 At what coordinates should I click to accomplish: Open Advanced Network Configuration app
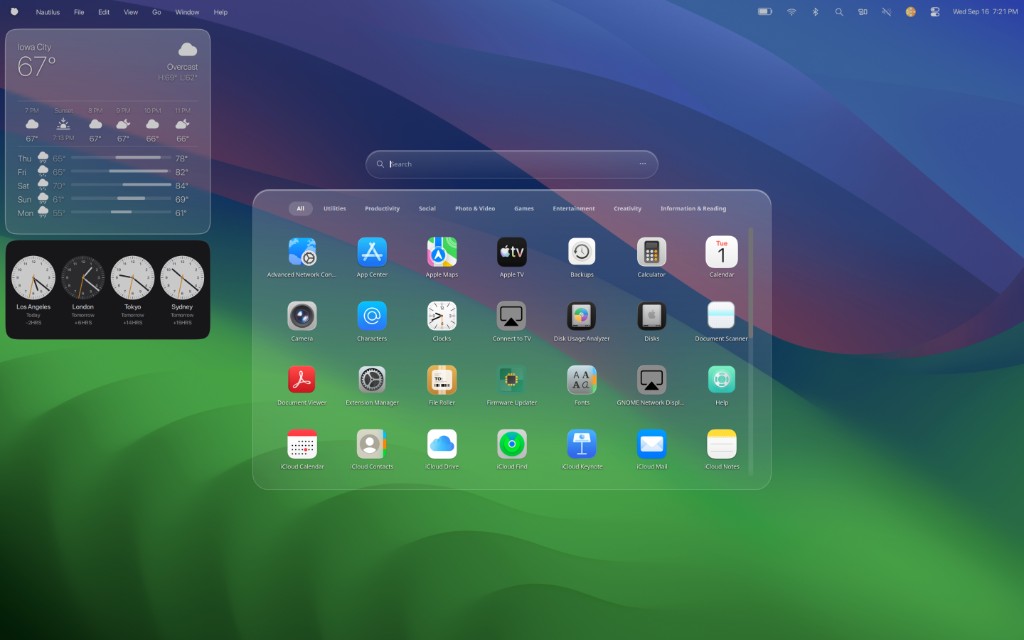coord(302,252)
